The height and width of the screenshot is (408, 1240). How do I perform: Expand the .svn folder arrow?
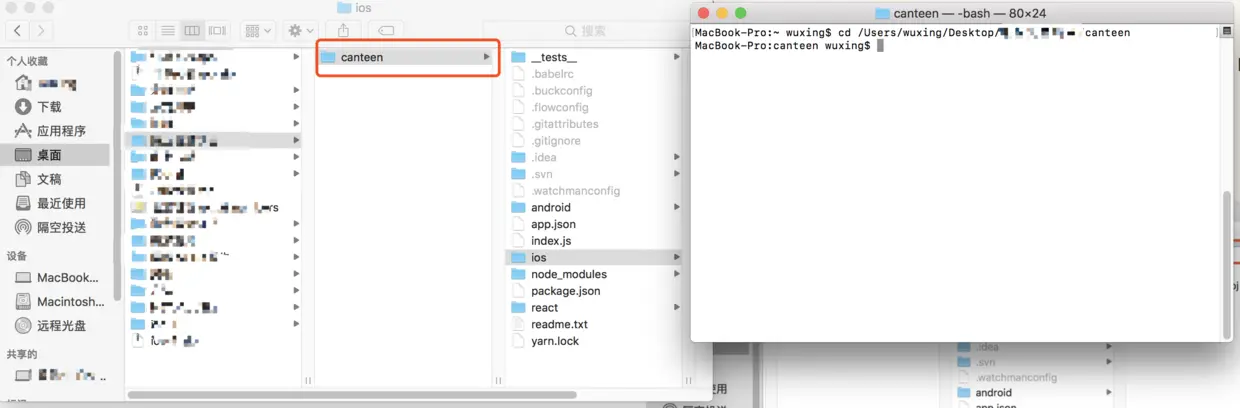click(677, 174)
